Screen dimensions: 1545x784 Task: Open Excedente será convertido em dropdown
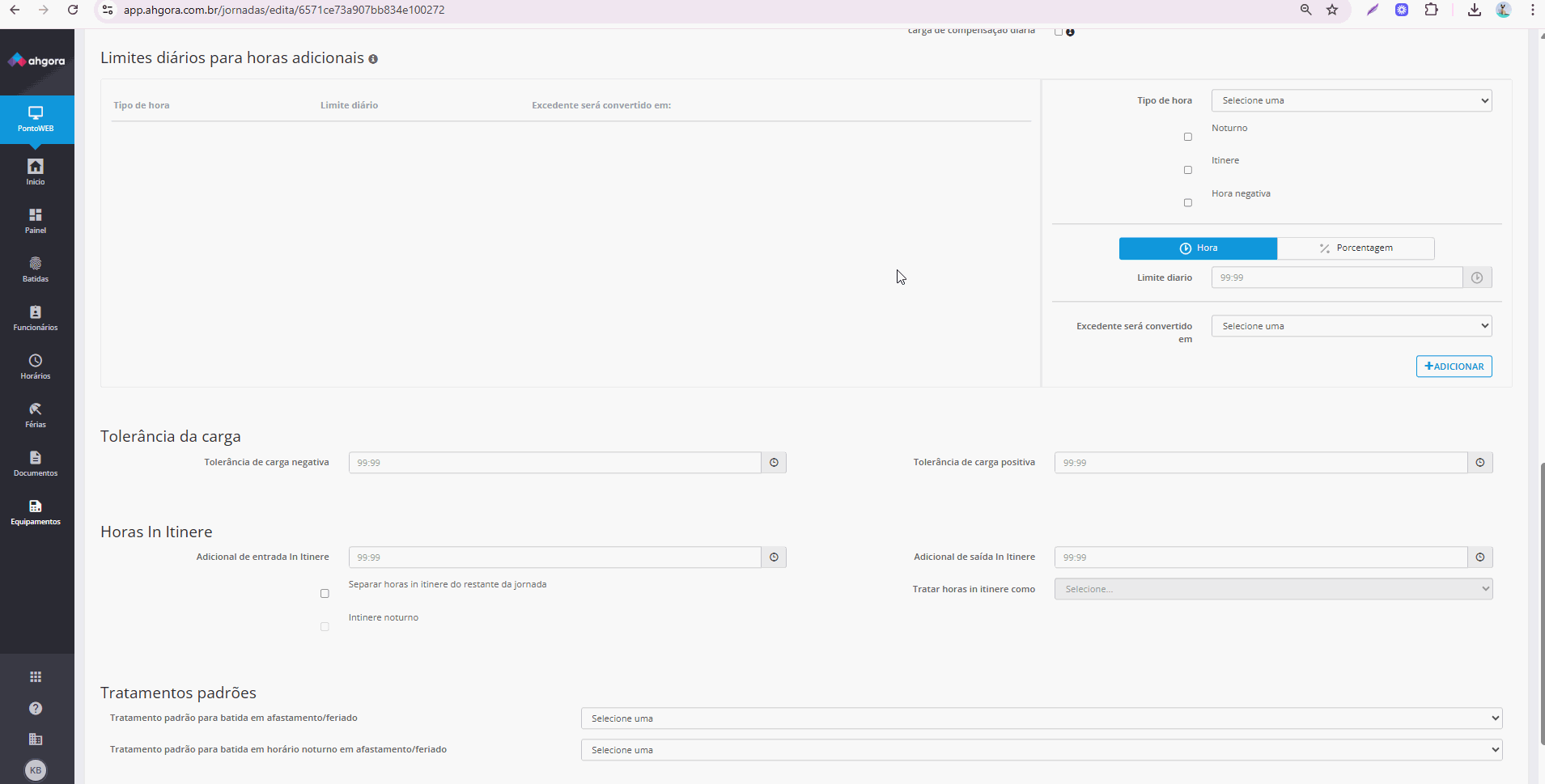[1352, 326]
